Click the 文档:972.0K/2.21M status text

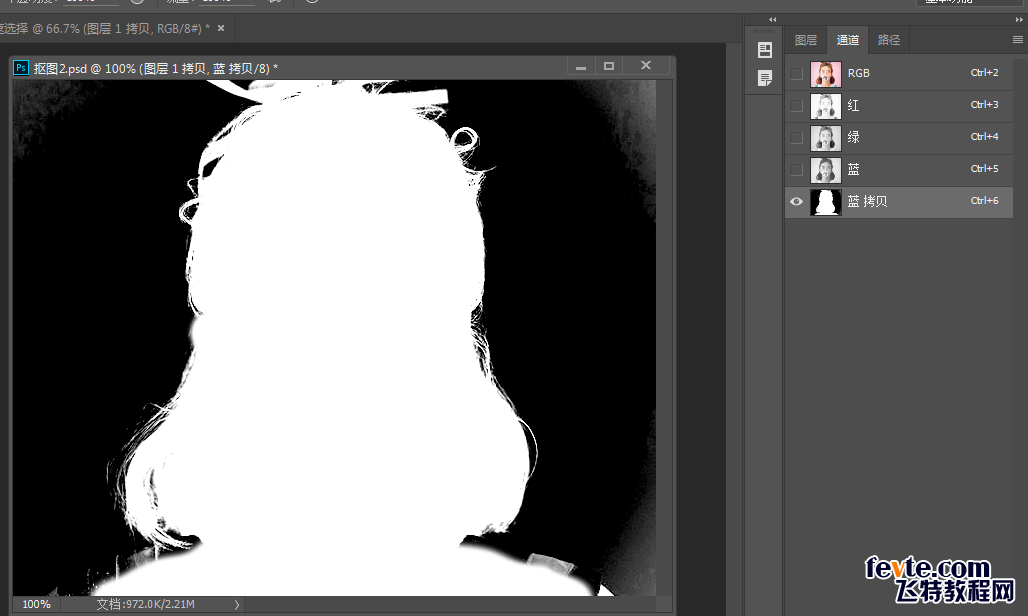coord(146,604)
